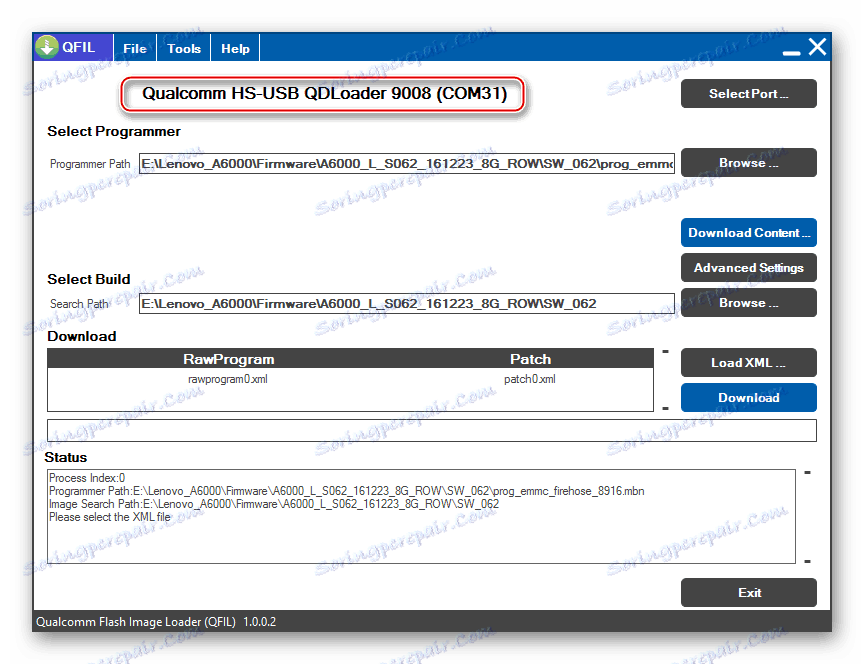Click the download progress bar

[x=431, y=430]
